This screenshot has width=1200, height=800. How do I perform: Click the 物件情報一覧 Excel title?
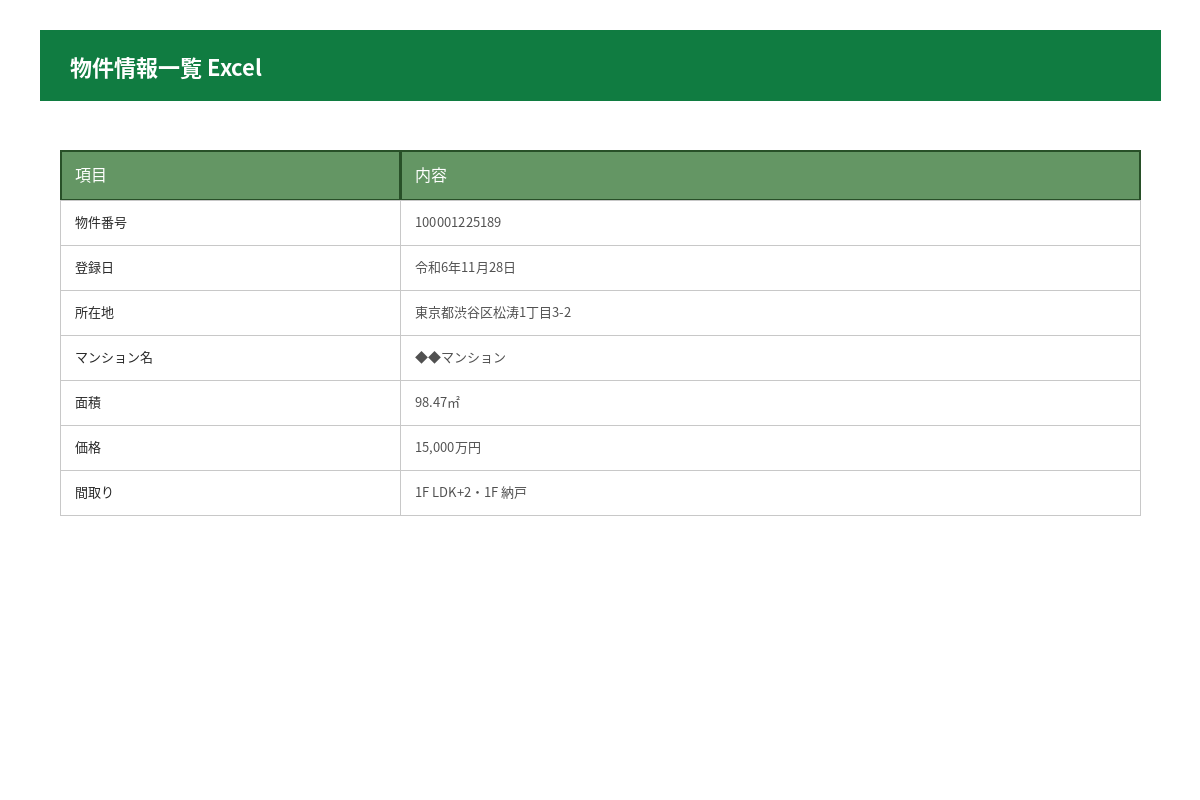coord(166,67)
